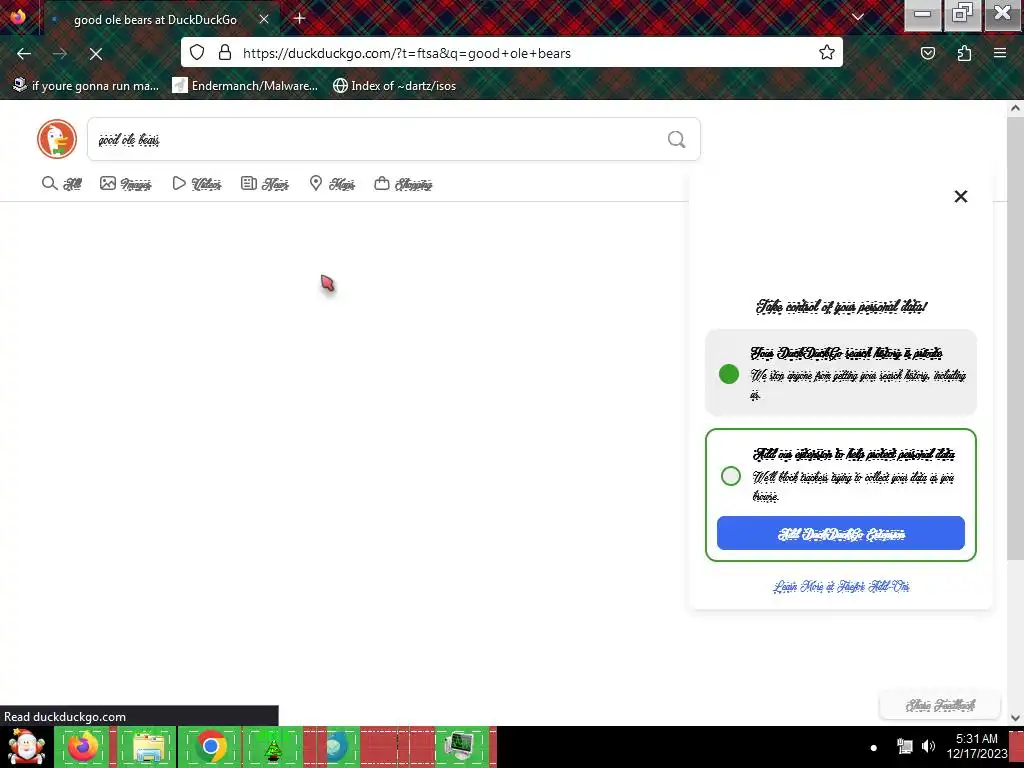Click green filled search-history-private indicator
The height and width of the screenshot is (768, 1024).
(x=729, y=374)
